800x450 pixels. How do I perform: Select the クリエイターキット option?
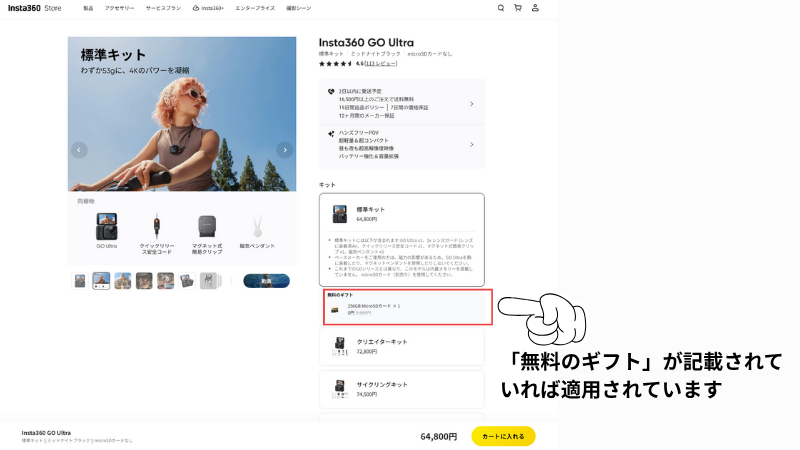pos(400,348)
